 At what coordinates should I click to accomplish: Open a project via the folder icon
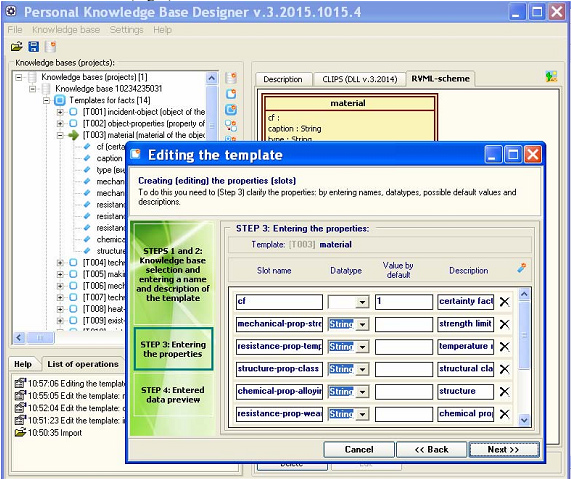(16, 47)
